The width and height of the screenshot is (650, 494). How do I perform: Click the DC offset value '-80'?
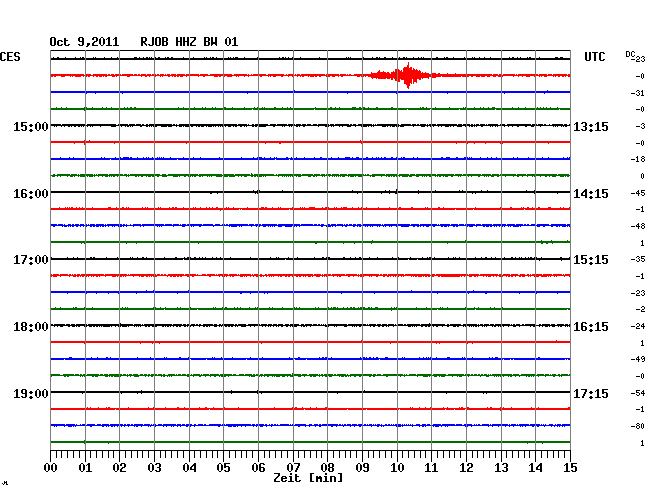pyautogui.click(x=639, y=426)
